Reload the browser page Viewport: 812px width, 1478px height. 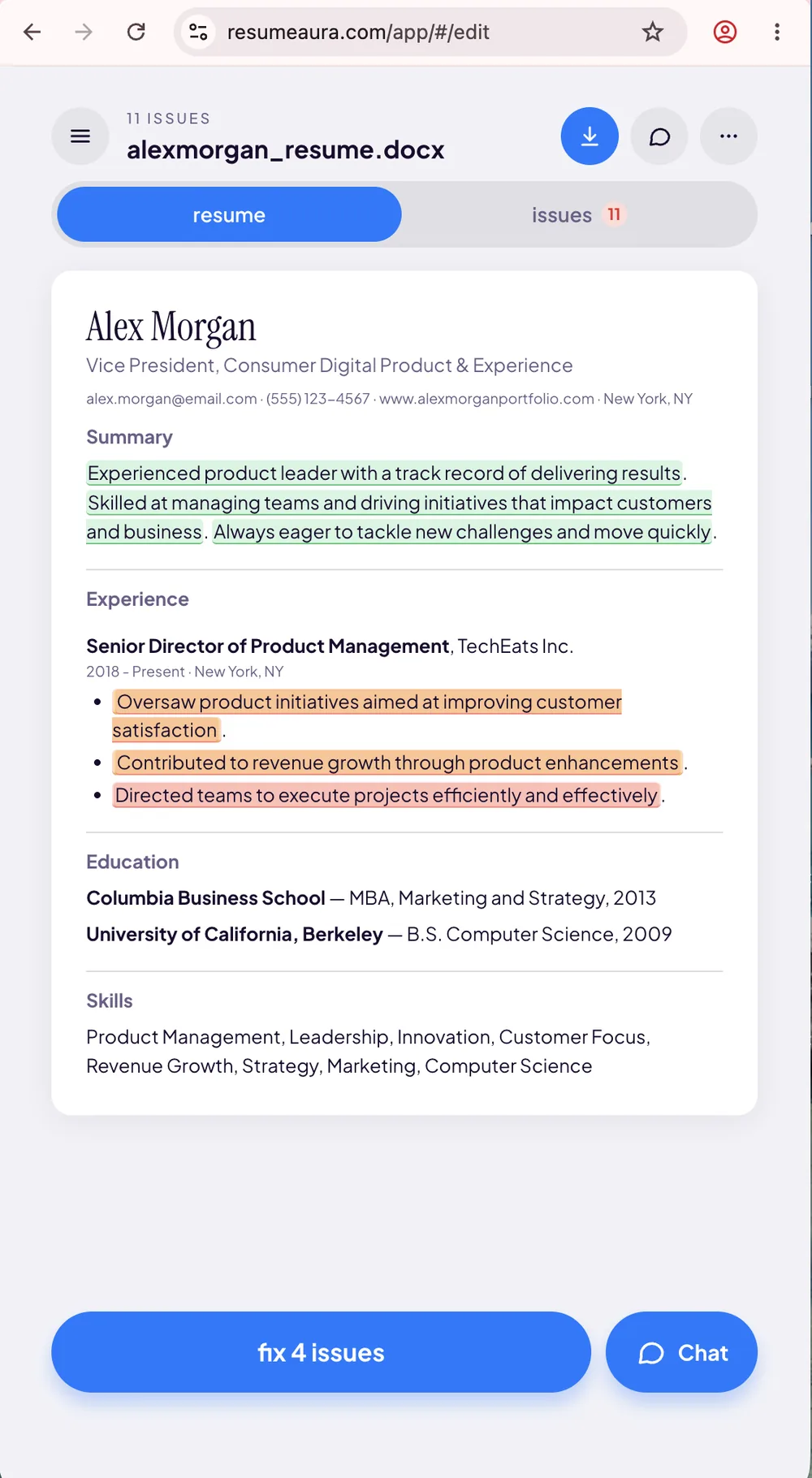pyautogui.click(x=136, y=32)
